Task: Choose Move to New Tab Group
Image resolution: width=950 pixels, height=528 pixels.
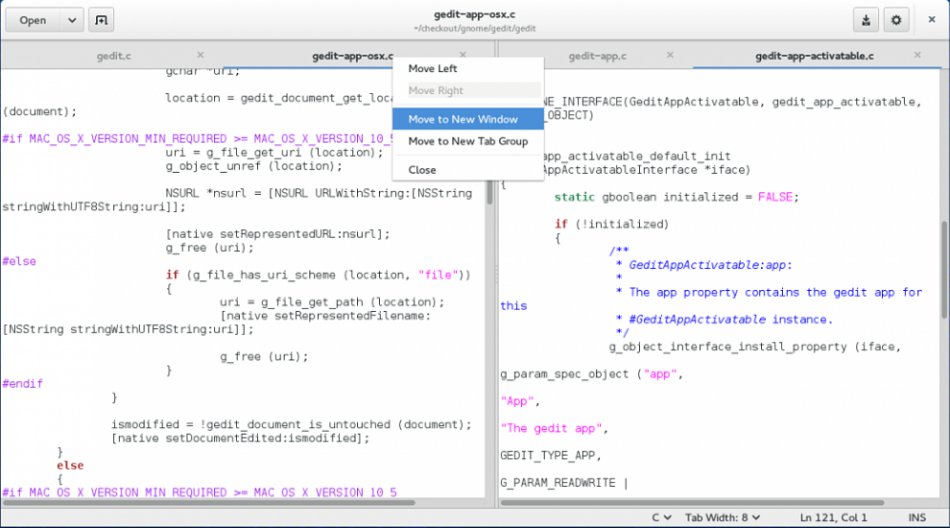Action: (x=468, y=141)
